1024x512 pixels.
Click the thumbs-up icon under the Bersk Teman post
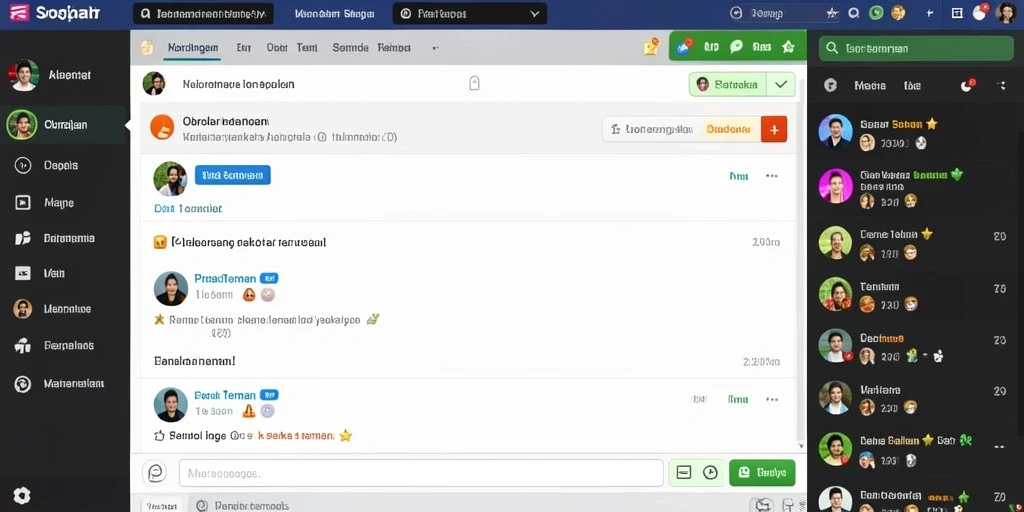(x=159, y=435)
